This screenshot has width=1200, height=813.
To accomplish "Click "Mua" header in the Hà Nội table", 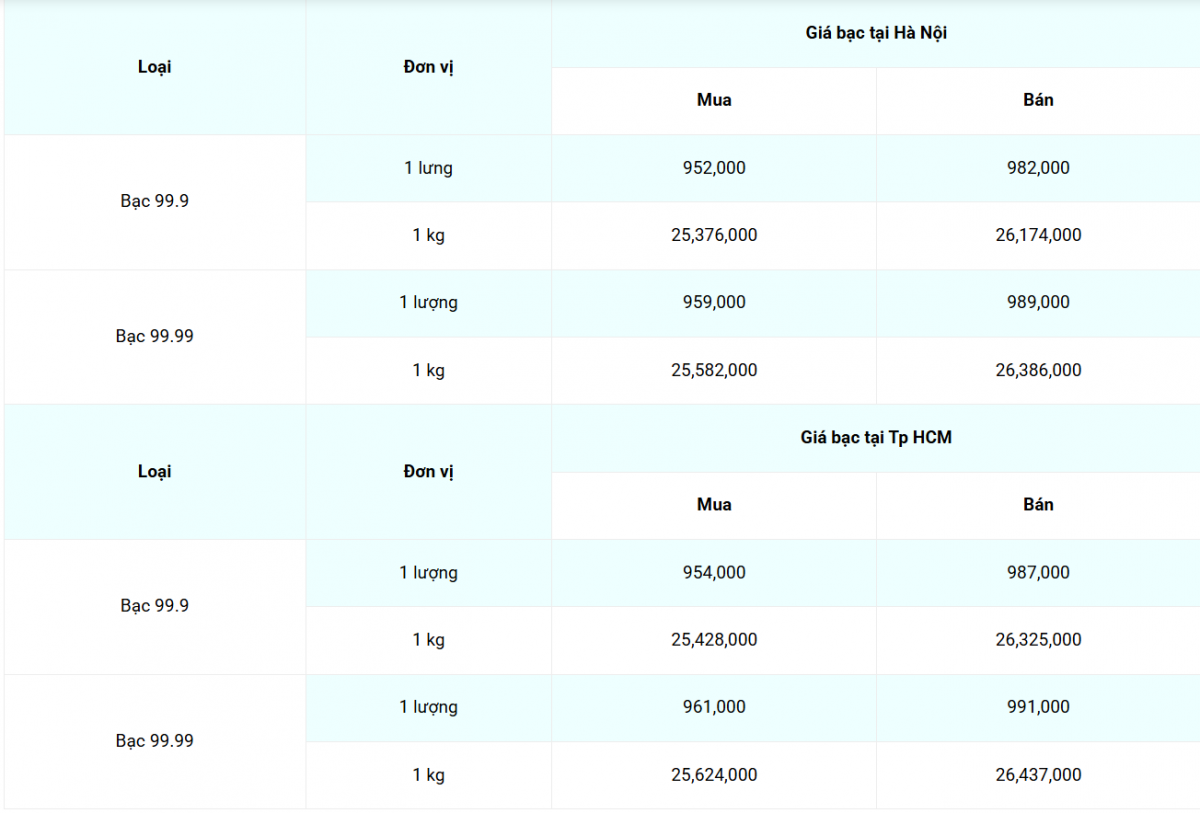I will coord(714,100).
